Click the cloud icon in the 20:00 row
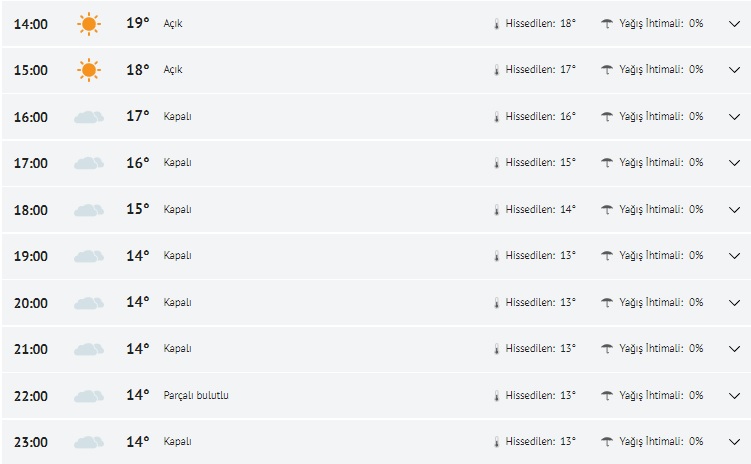This screenshot has height=464, width=751. pyautogui.click(x=89, y=302)
